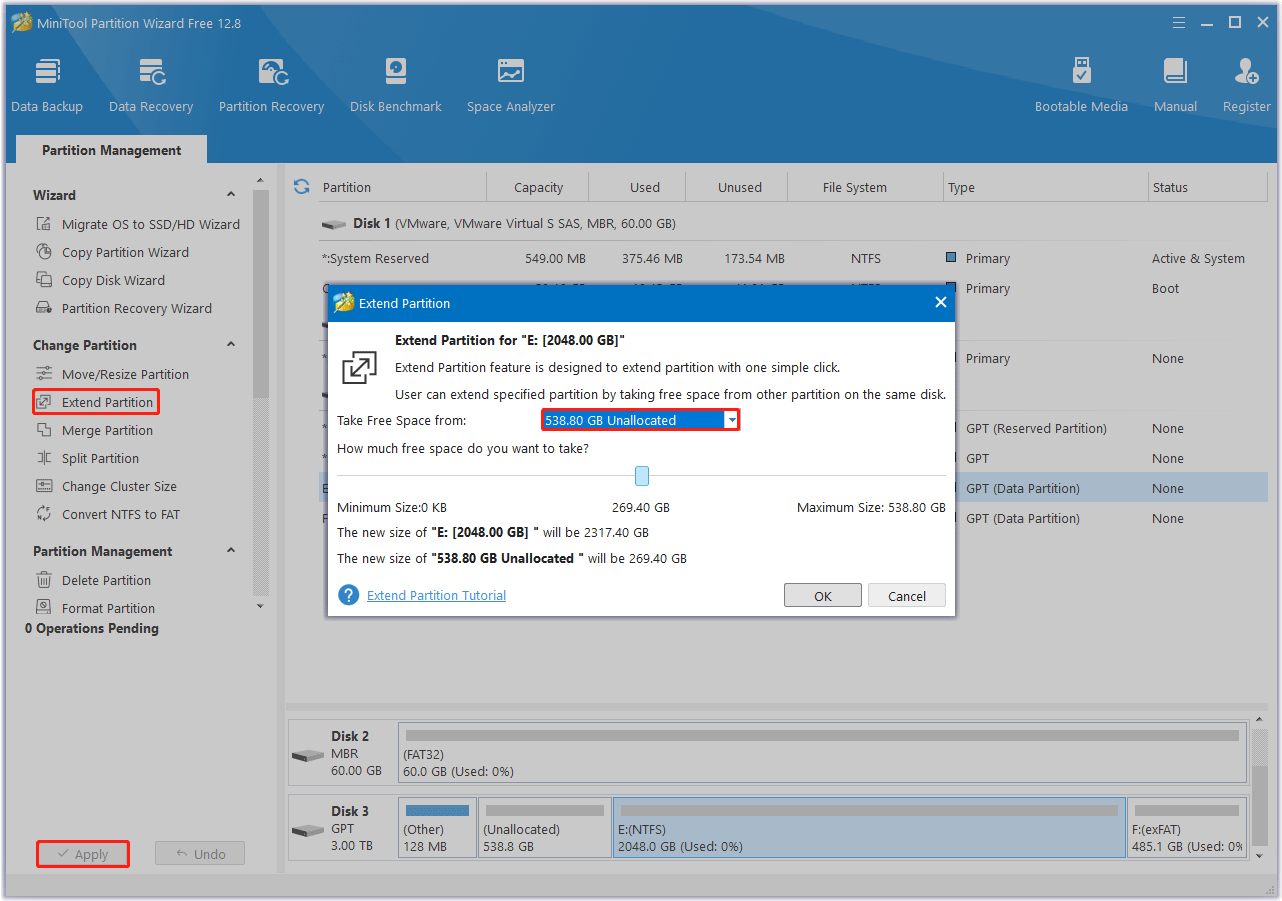
Task: Select the 128 MB (Other) partition block
Action: coord(437,827)
